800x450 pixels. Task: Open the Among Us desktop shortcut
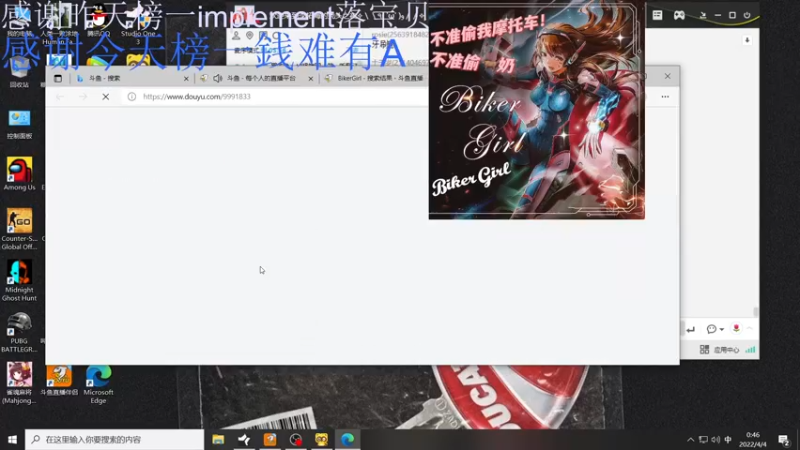pyautogui.click(x=19, y=174)
